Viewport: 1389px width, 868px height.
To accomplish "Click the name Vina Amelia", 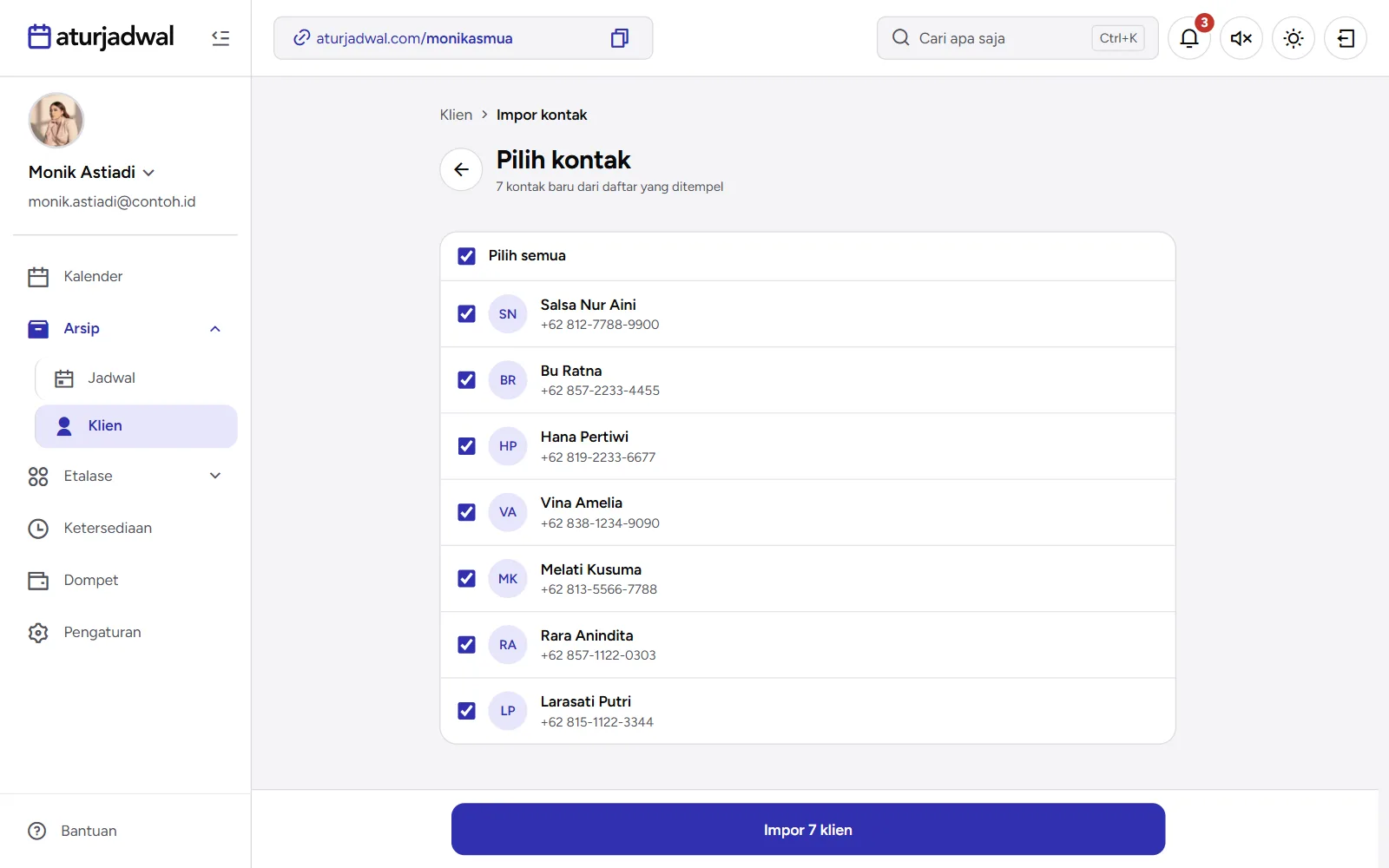I will 582,503.
